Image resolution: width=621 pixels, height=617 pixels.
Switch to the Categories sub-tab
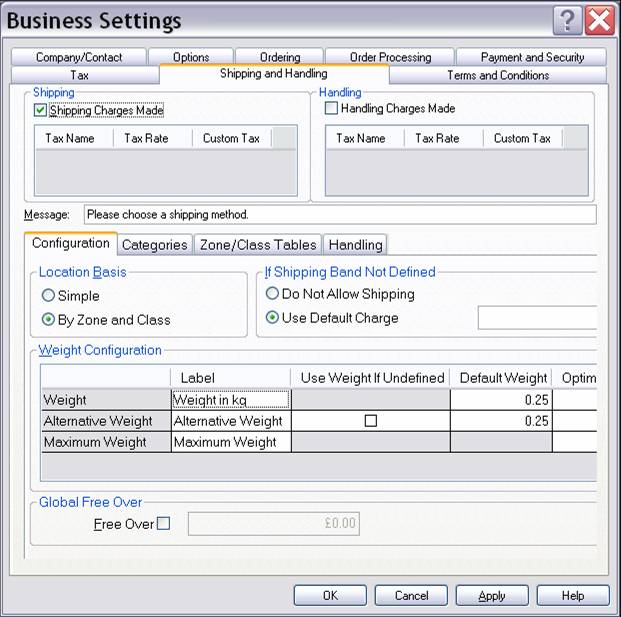(154, 244)
